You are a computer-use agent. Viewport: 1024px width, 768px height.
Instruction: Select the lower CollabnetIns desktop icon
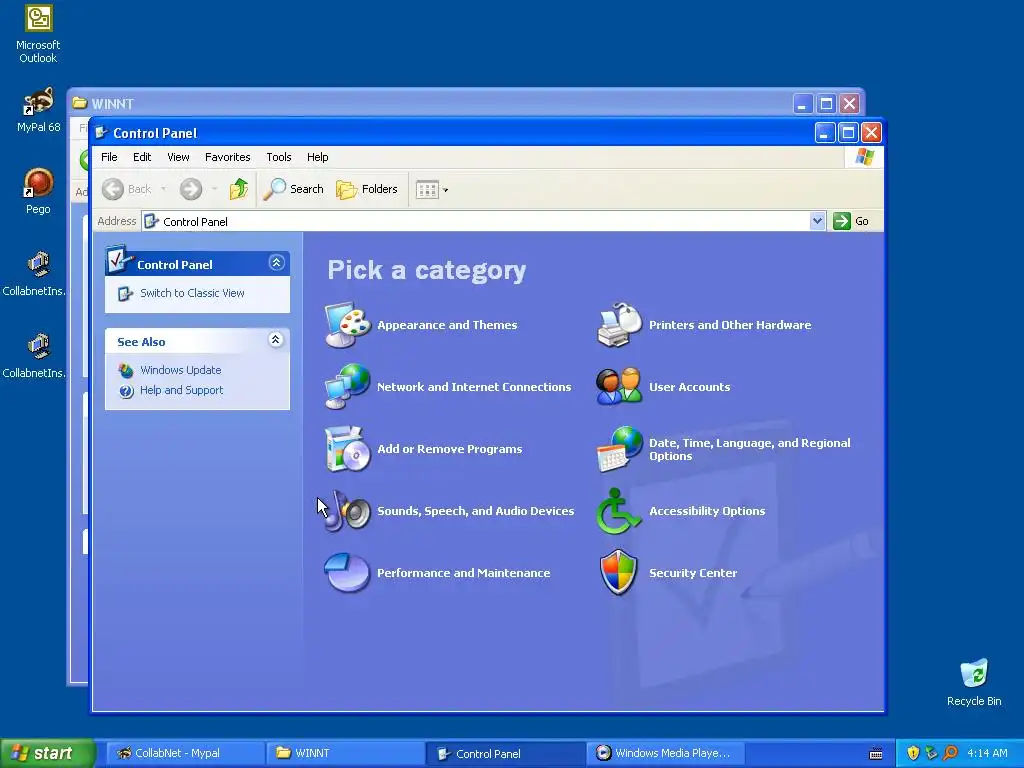coord(35,356)
